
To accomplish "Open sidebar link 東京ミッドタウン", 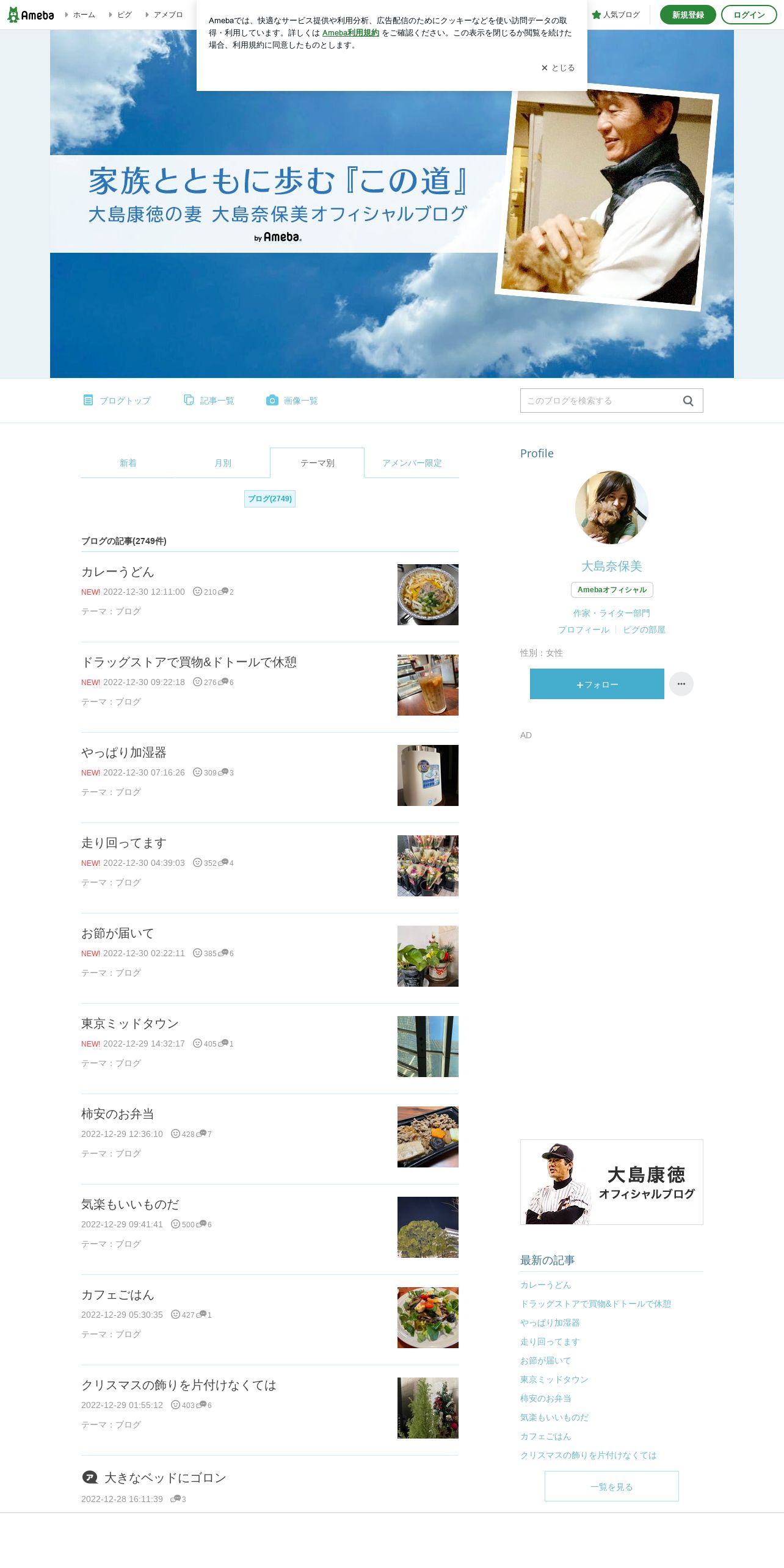I will (554, 1379).
